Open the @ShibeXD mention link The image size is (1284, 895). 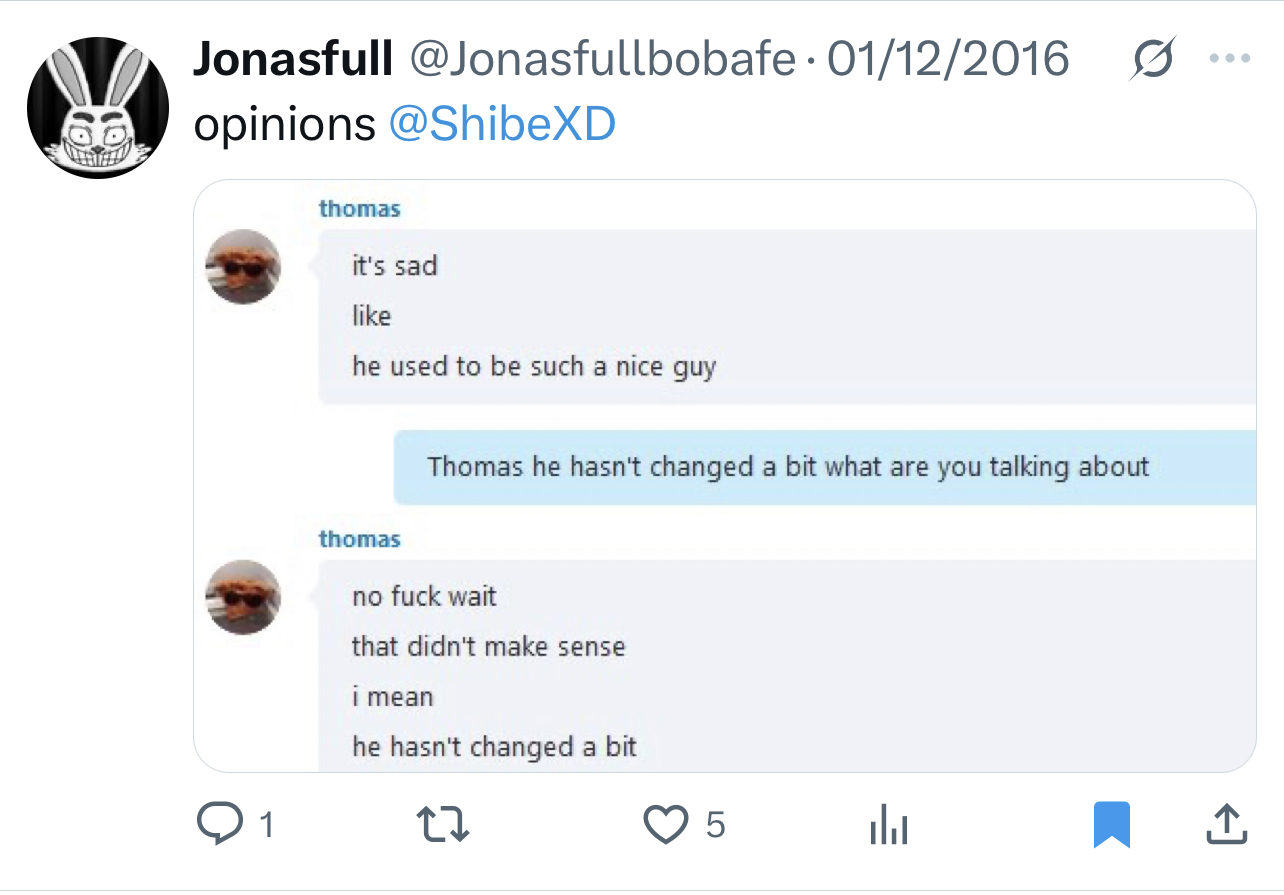(x=501, y=125)
